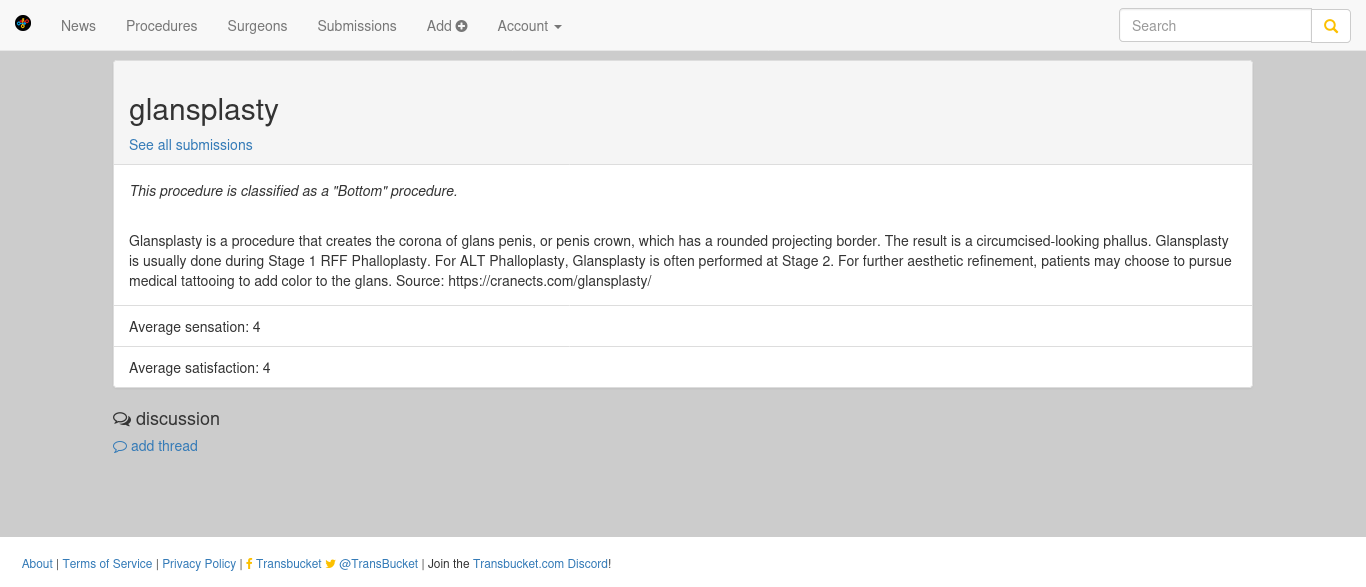This screenshot has width=1366, height=587.
Task: Click the speech bubble icon beside add thread
Action: (120, 447)
